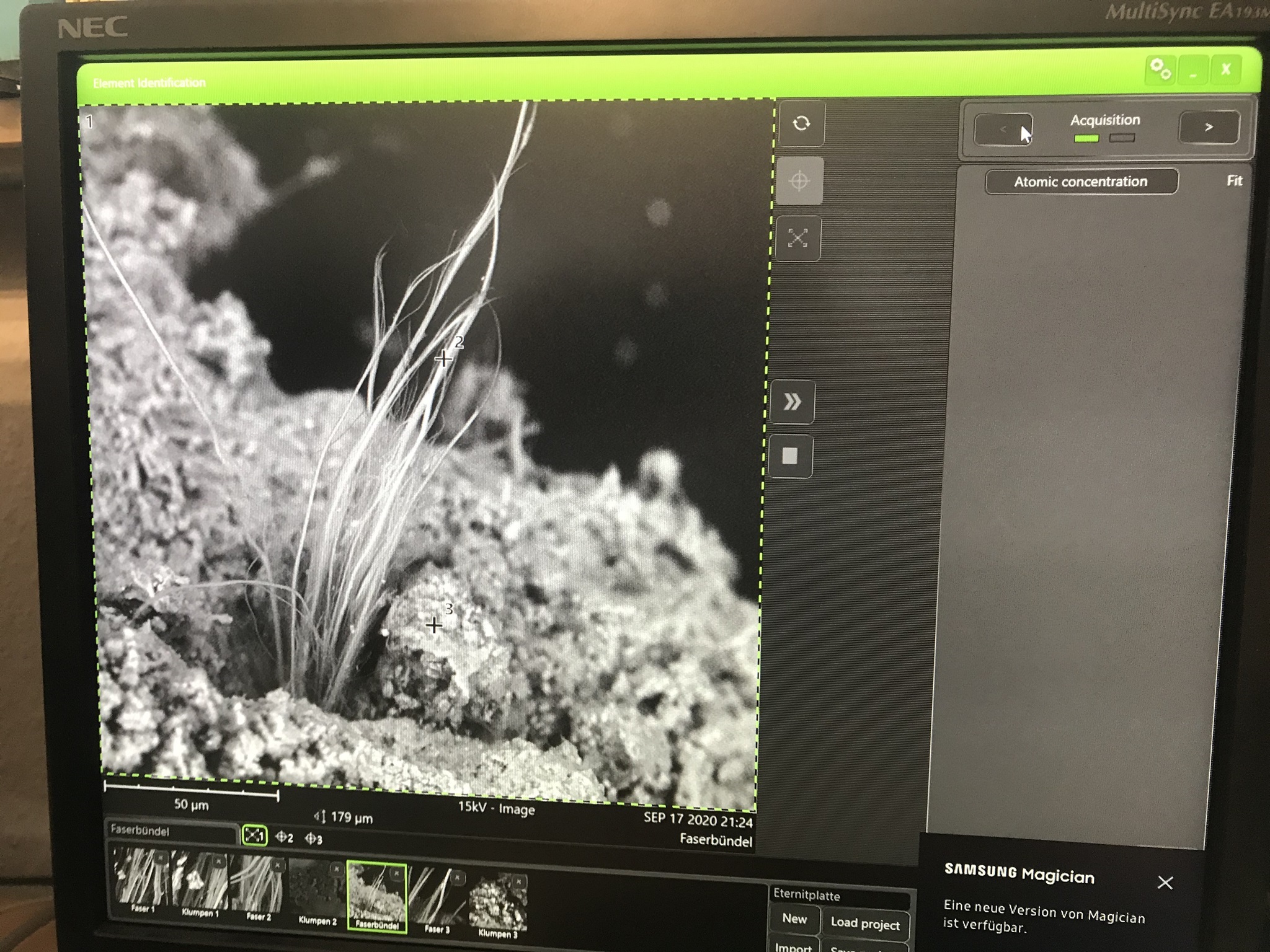Go to next step after Acquisition

tap(1209, 127)
